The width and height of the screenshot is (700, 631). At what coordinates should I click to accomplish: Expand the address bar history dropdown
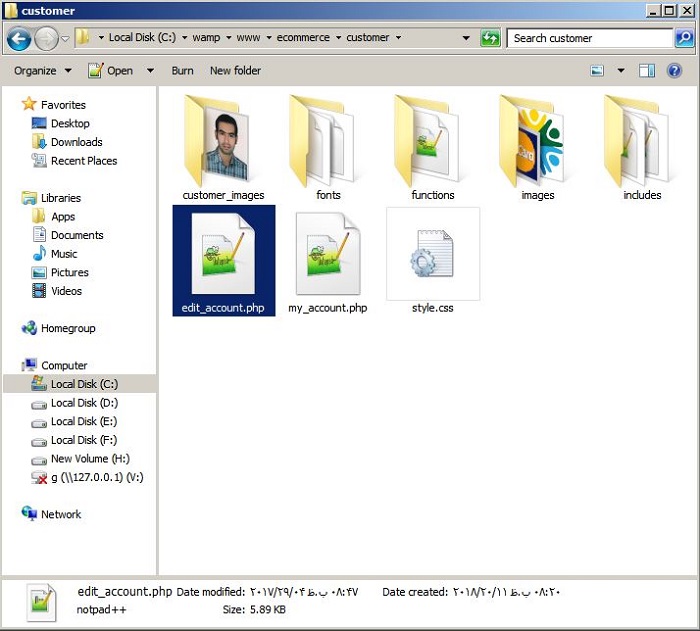(466, 38)
